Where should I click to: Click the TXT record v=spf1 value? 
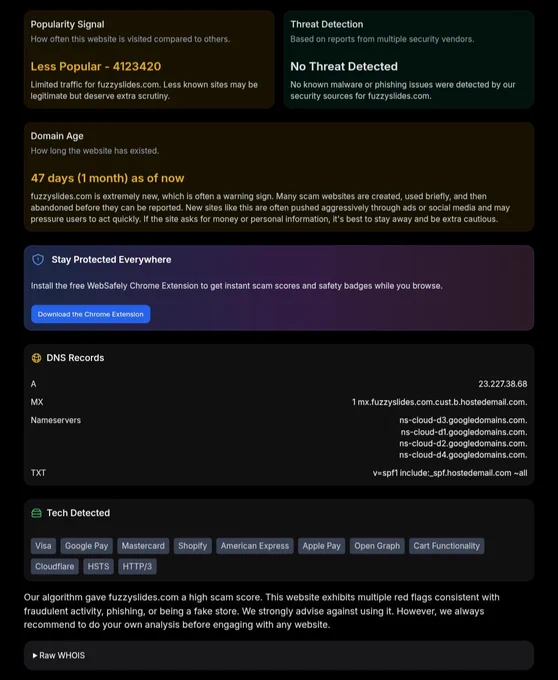click(450, 473)
